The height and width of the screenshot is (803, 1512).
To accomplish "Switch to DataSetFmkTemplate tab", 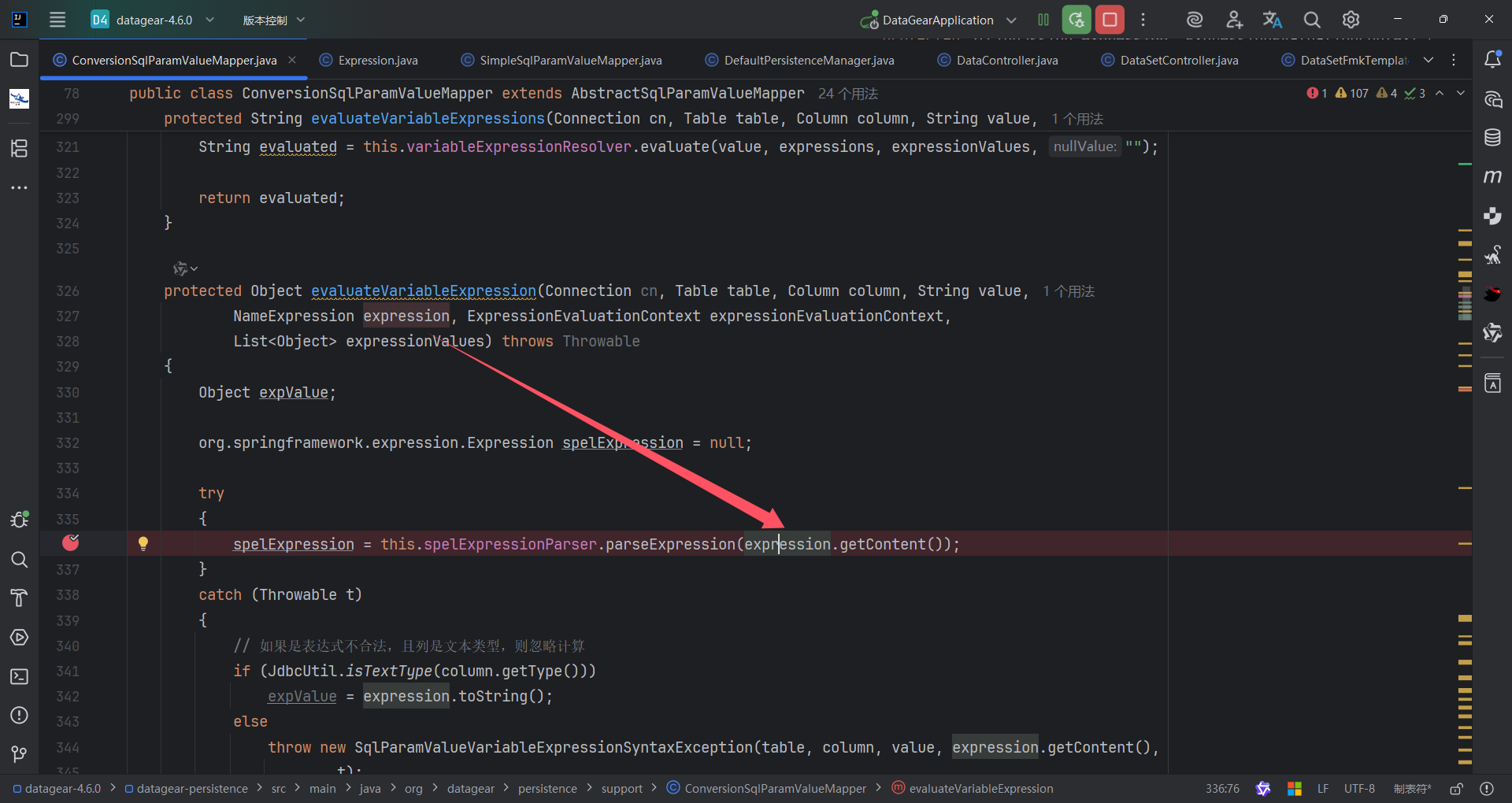I will (x=1343, y=60).
